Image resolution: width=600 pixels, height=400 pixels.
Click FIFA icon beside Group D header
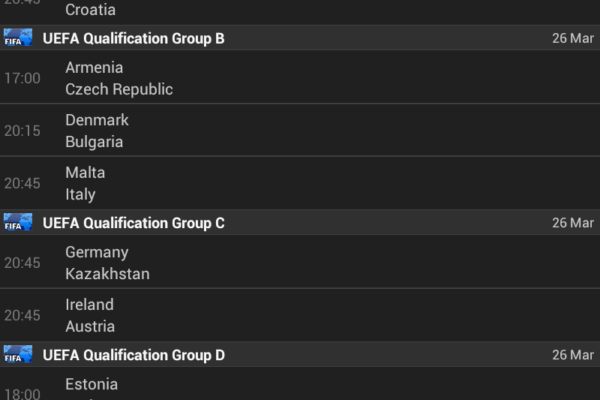[x=18, y=354]
